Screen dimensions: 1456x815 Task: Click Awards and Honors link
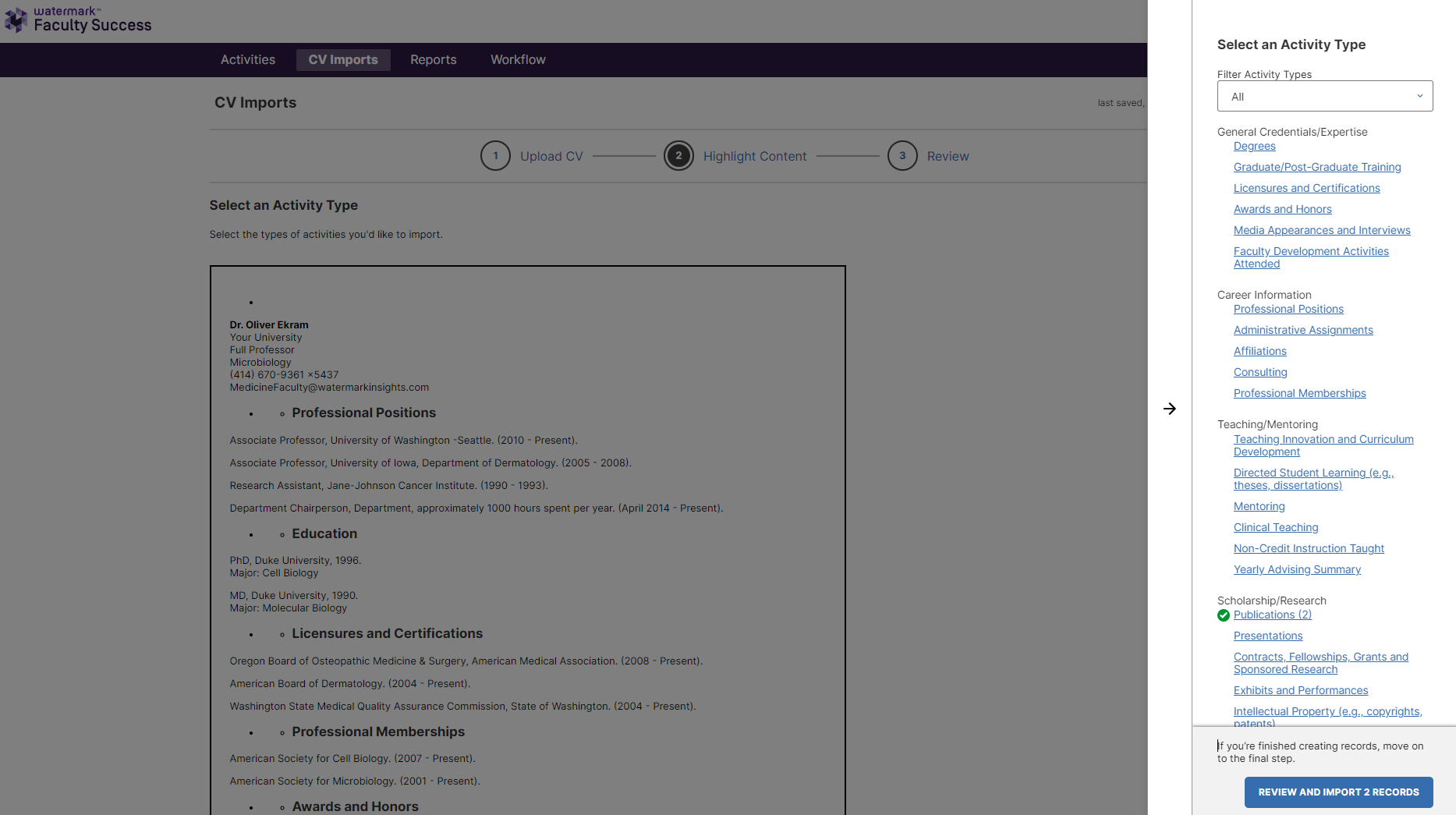coord(1282,209)
